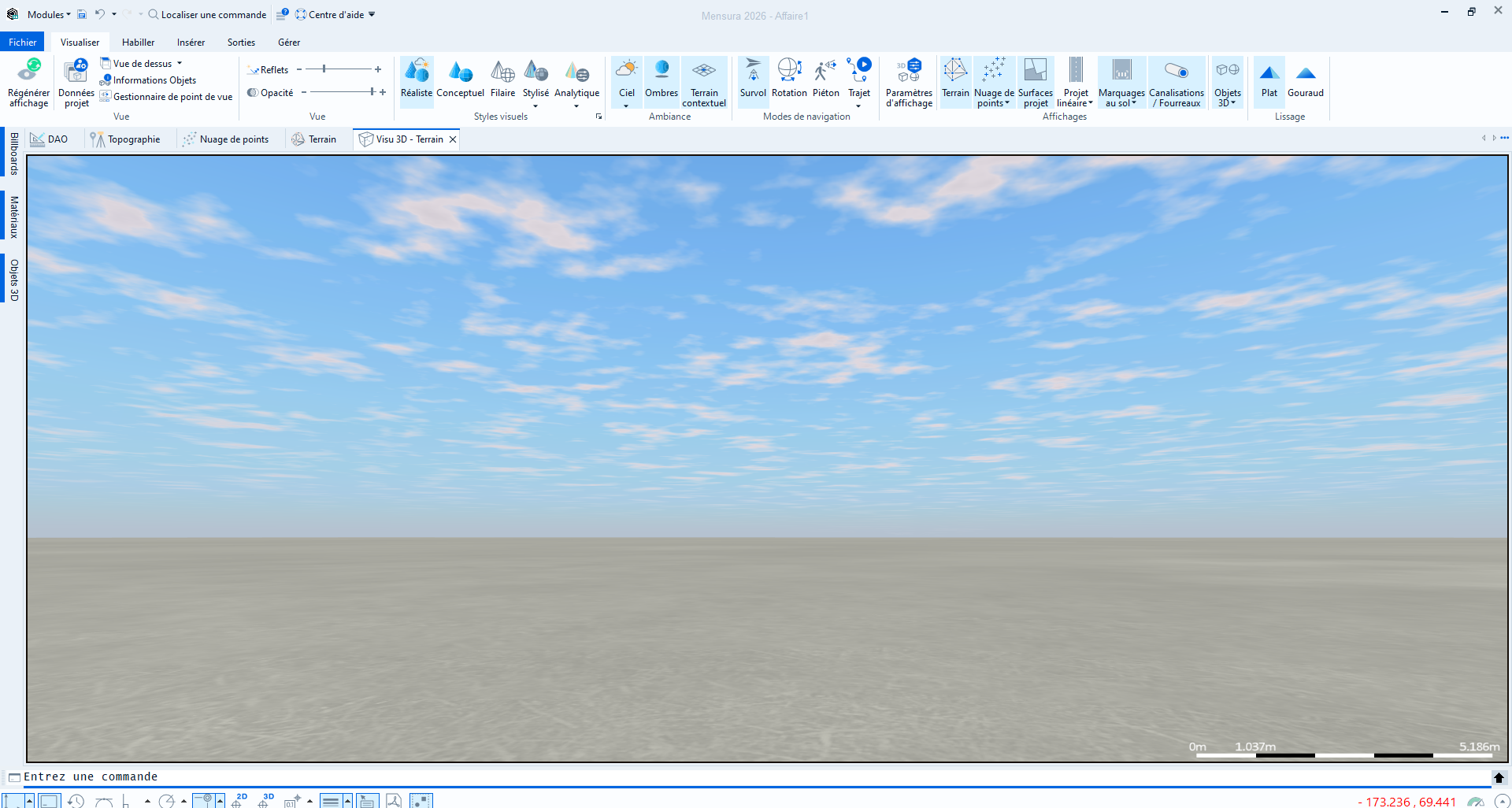Screen dimensions: 1512x808
Task: Click the history clock icon in the bottom bar
Action: (x=76, y=801)
